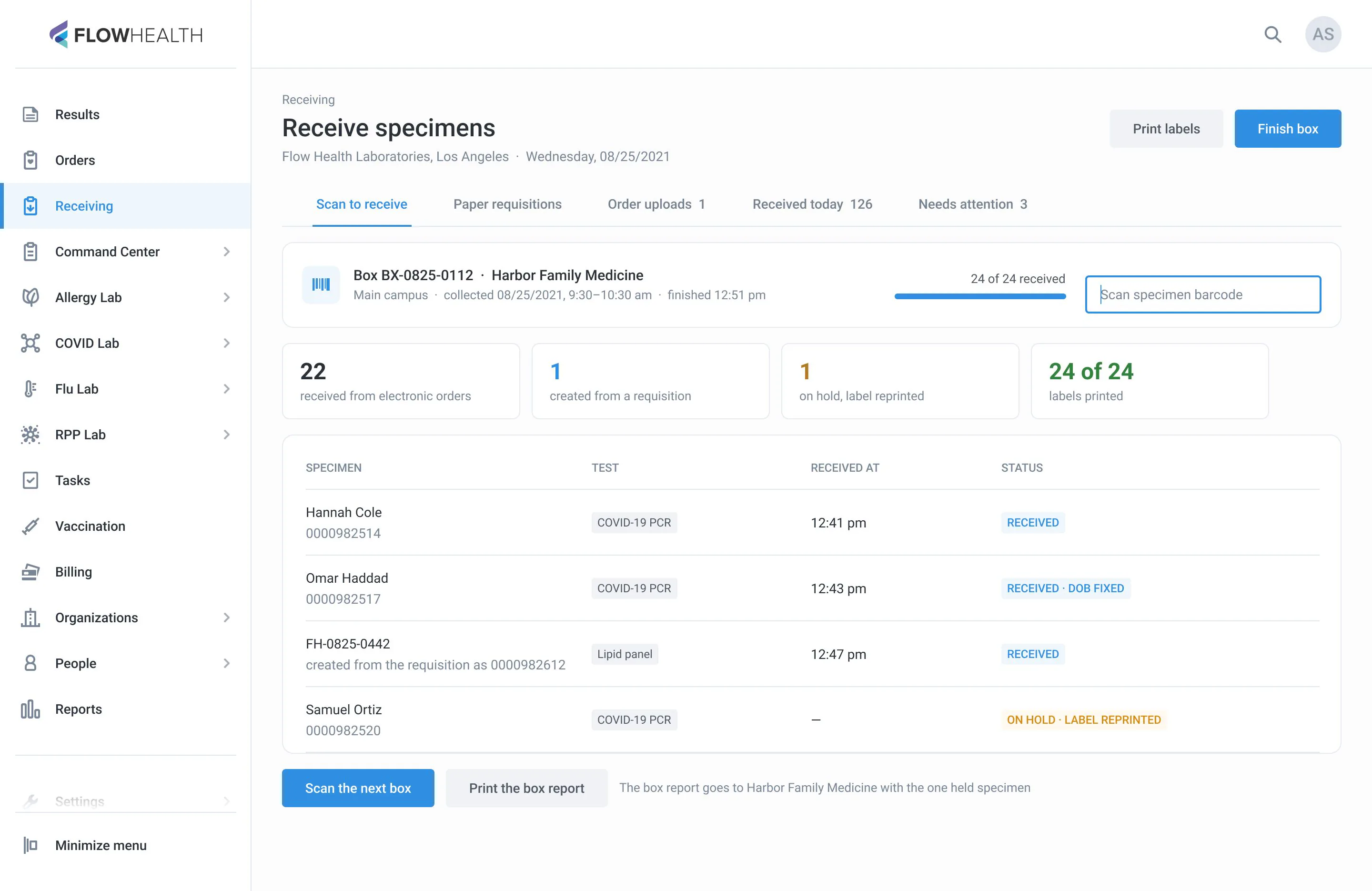1372x891 pixels.
Task: Click the Reports bar chart icon
Action: (x=30, y=709)
